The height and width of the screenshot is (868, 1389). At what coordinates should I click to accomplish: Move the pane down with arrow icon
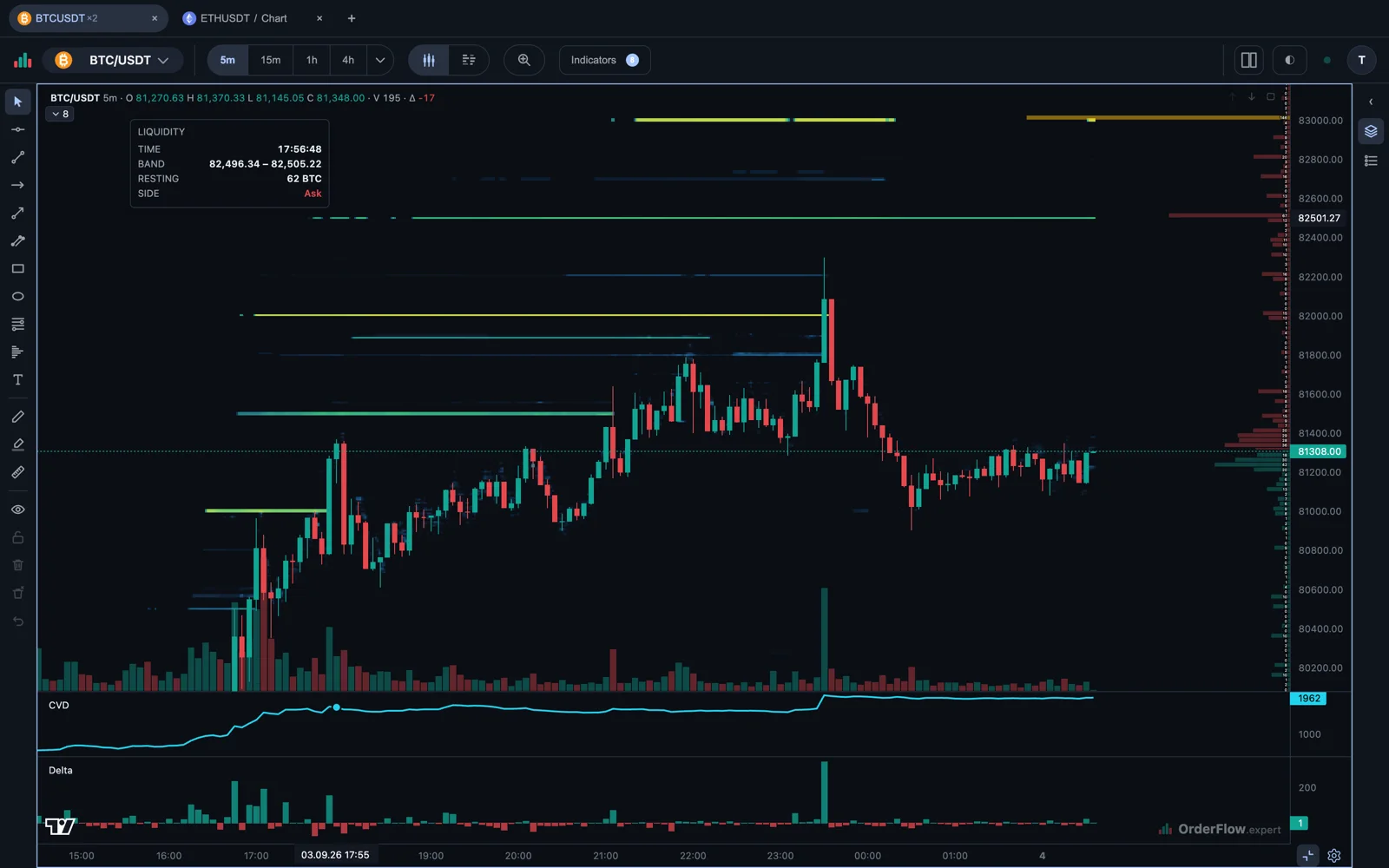tap(1252, 96)
